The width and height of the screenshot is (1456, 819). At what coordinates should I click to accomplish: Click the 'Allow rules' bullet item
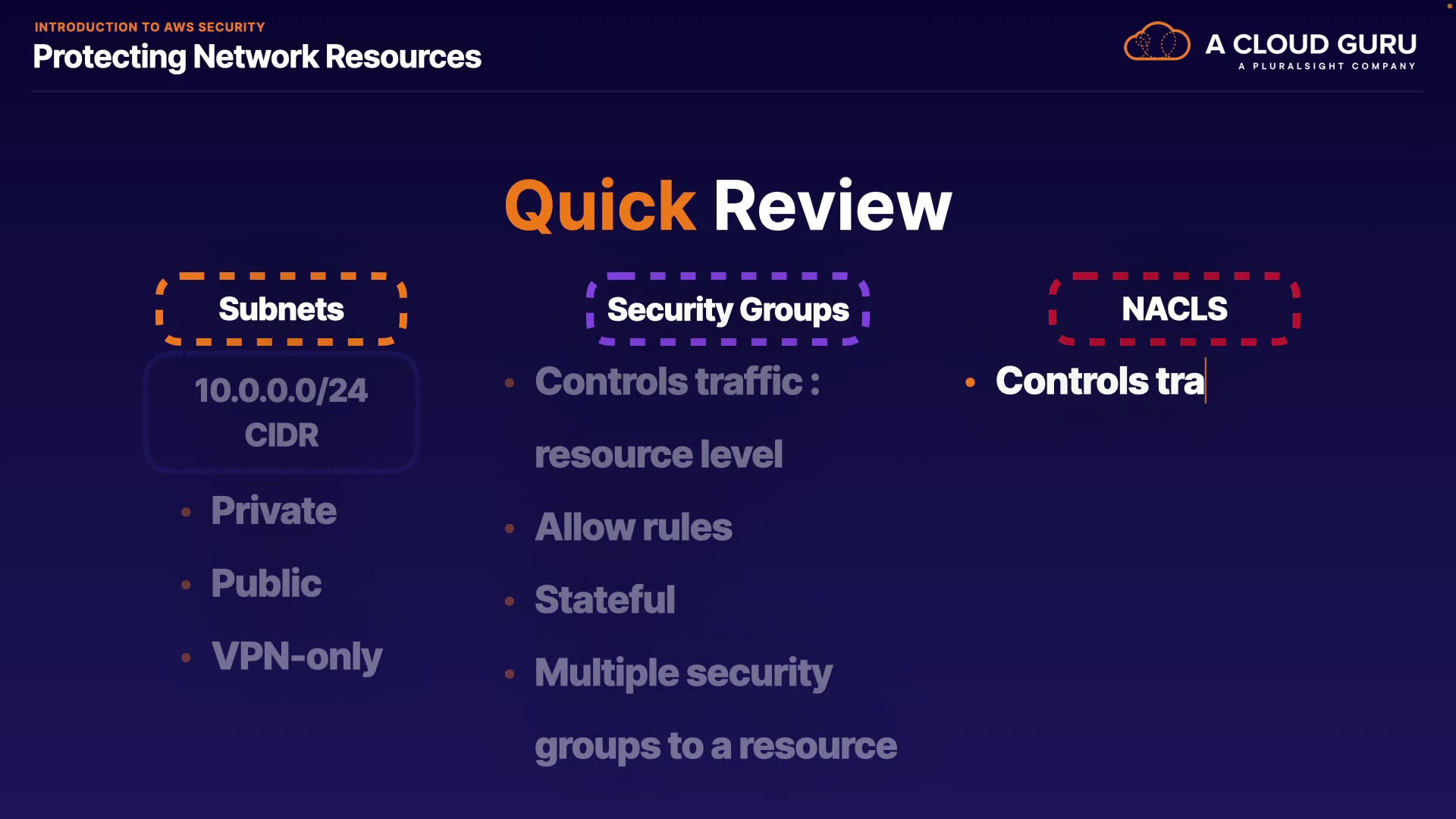point(633,527)
